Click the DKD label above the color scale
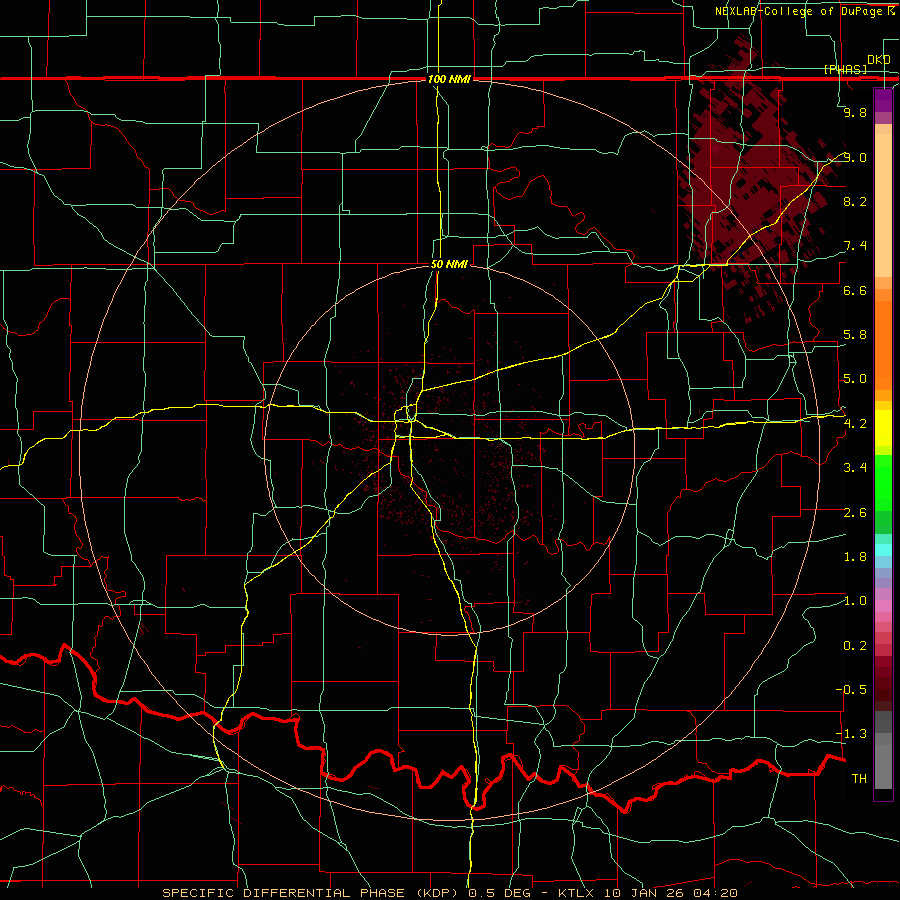The width and height of the screenshot is (900, 900). 878,60
